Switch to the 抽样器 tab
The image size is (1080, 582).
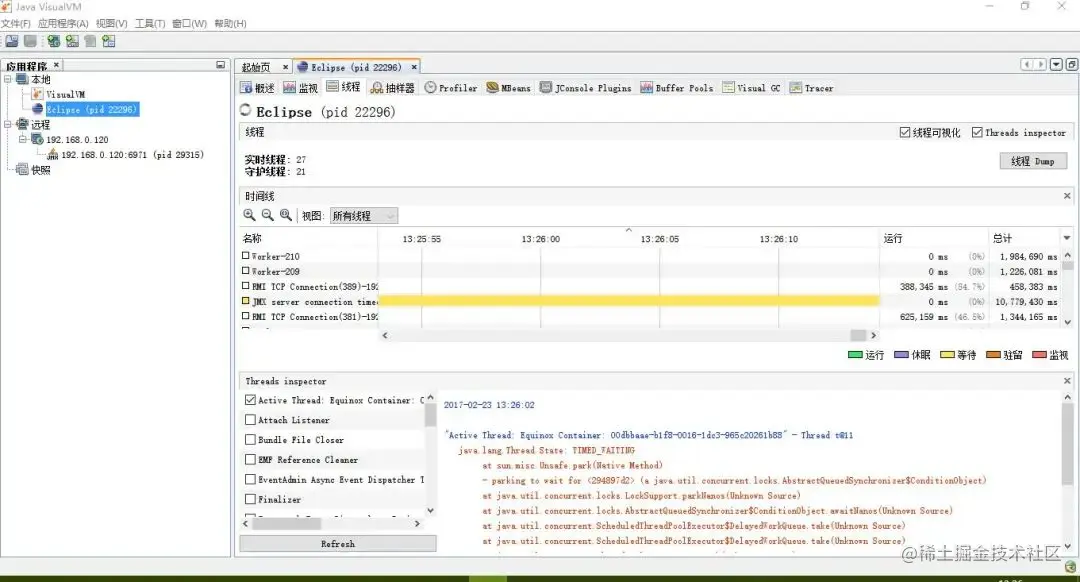click(393, 87)
